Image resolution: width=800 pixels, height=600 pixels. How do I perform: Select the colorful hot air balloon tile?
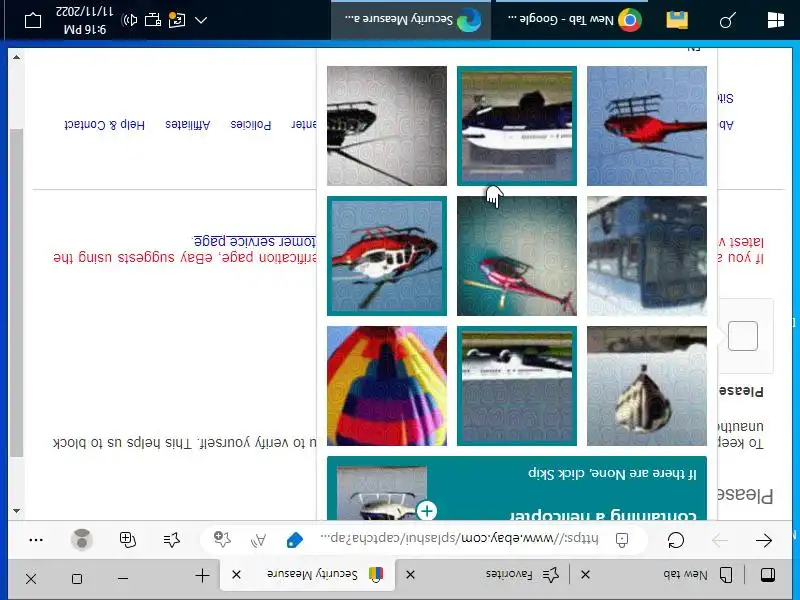coord(387,386)
